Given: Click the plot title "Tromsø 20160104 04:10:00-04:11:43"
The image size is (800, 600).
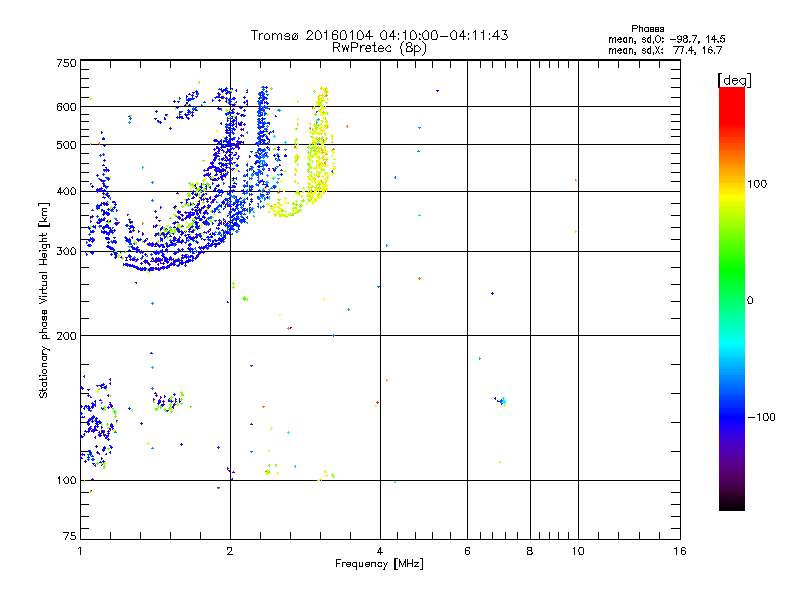Looking at the screenshot, I should 379,35.
